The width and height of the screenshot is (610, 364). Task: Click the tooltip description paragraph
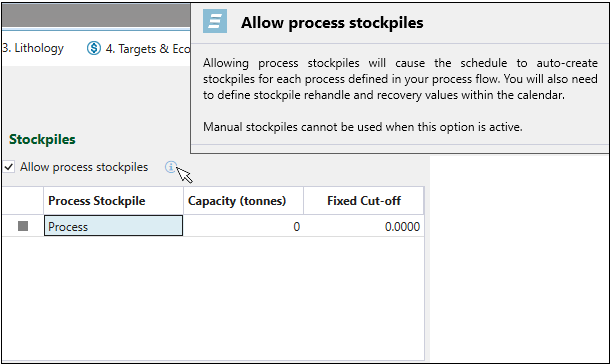(400, 79)
